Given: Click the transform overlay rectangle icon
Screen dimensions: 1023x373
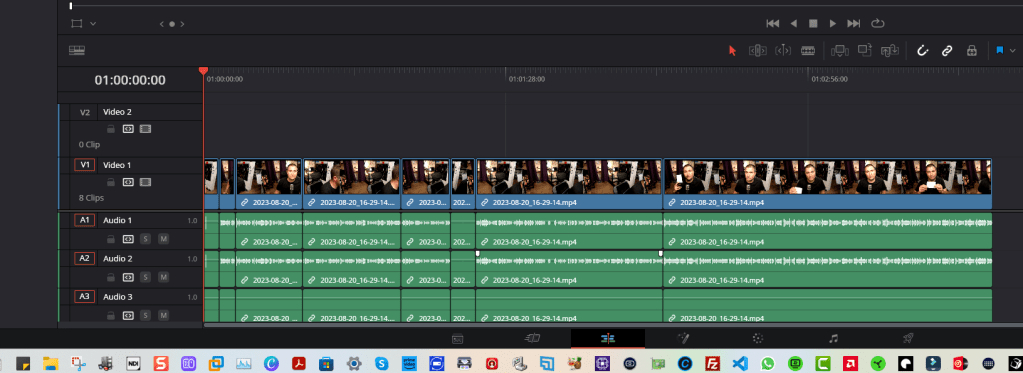Looking at the screenshot, I should tap(77, 23).
